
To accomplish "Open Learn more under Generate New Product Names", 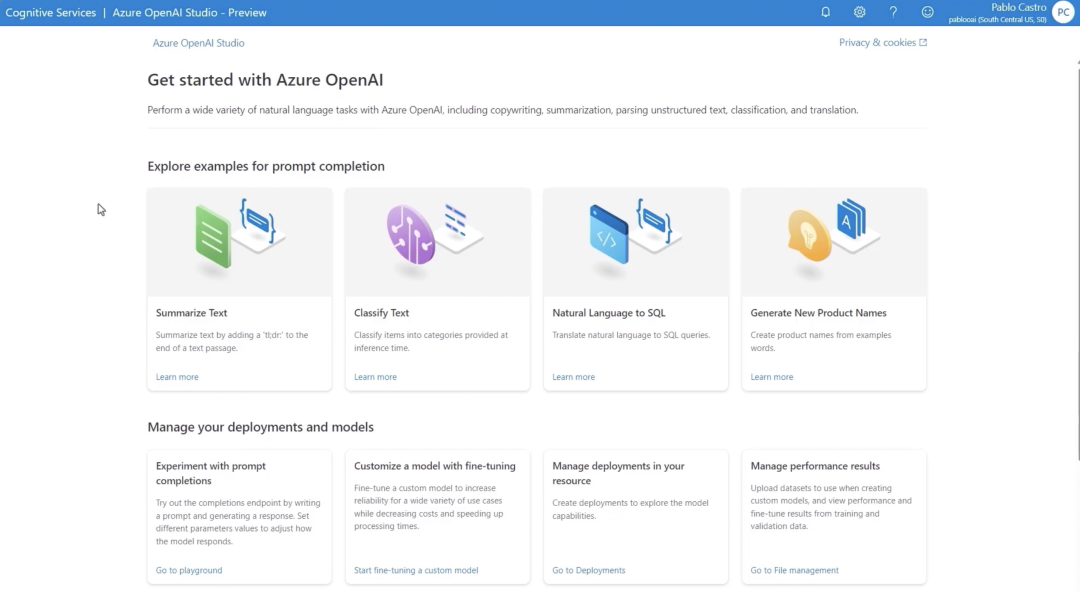I will (772, 377).
